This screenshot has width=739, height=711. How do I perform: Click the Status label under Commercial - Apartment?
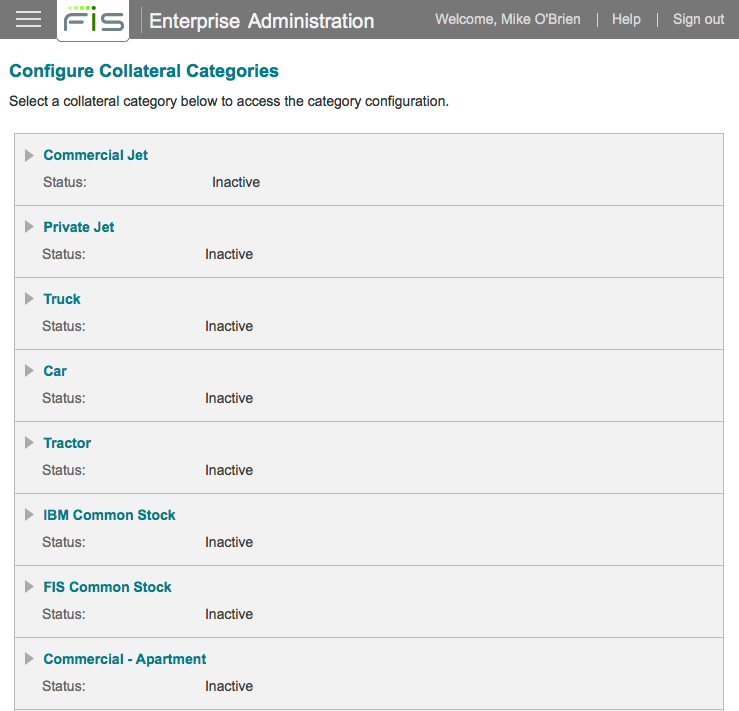(x=64, y=686)
